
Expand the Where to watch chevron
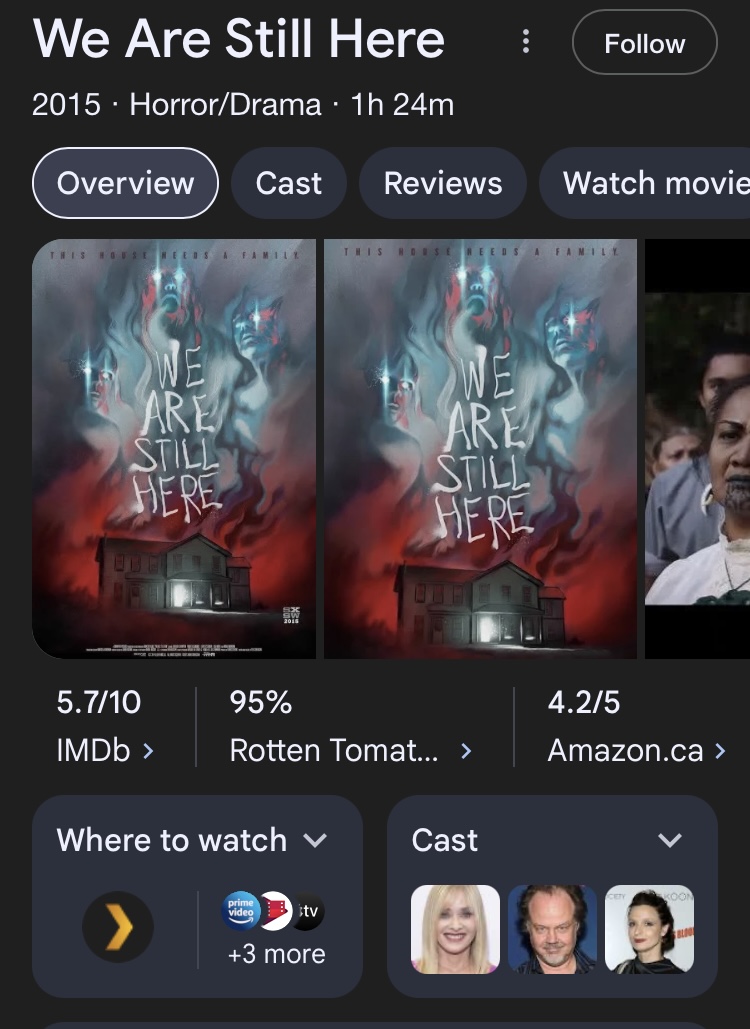point(316,841)
